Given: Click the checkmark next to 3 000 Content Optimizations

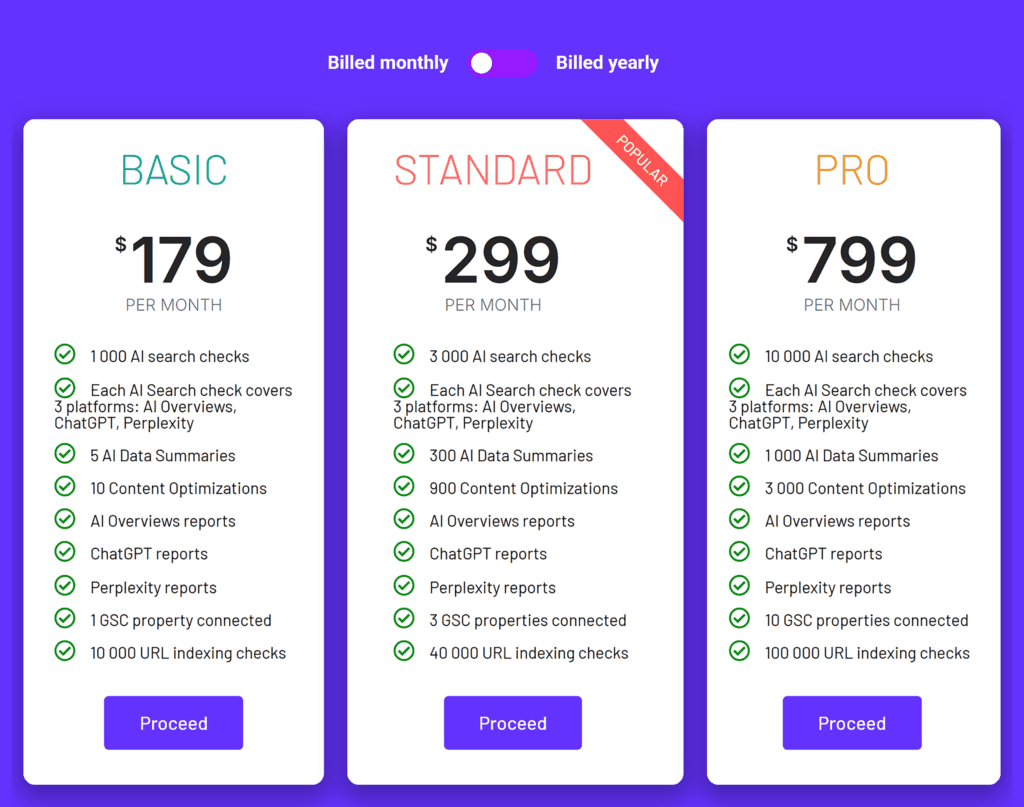Looking at the screenshot, I should click(740, 488).
